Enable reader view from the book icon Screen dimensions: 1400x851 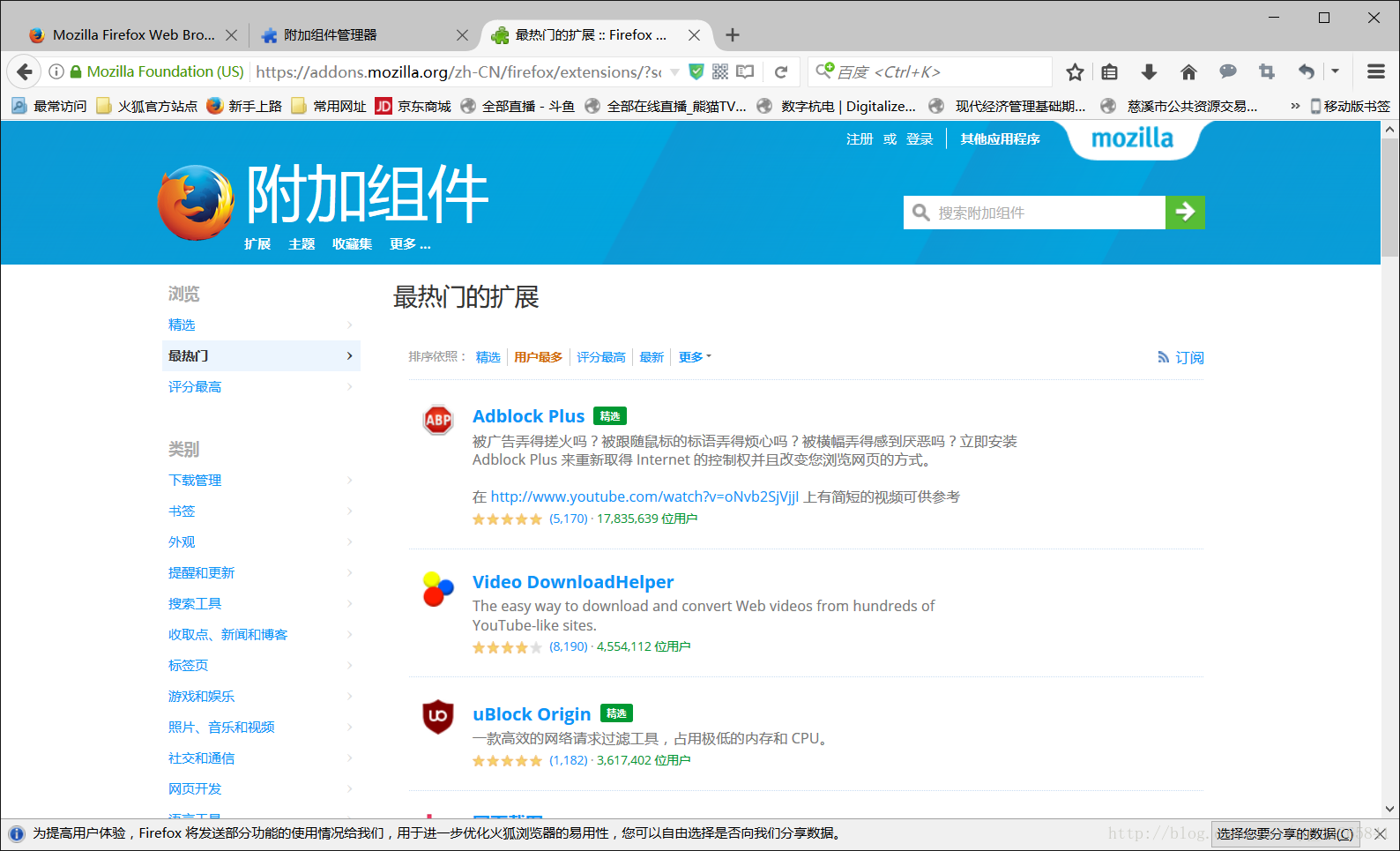745,71
